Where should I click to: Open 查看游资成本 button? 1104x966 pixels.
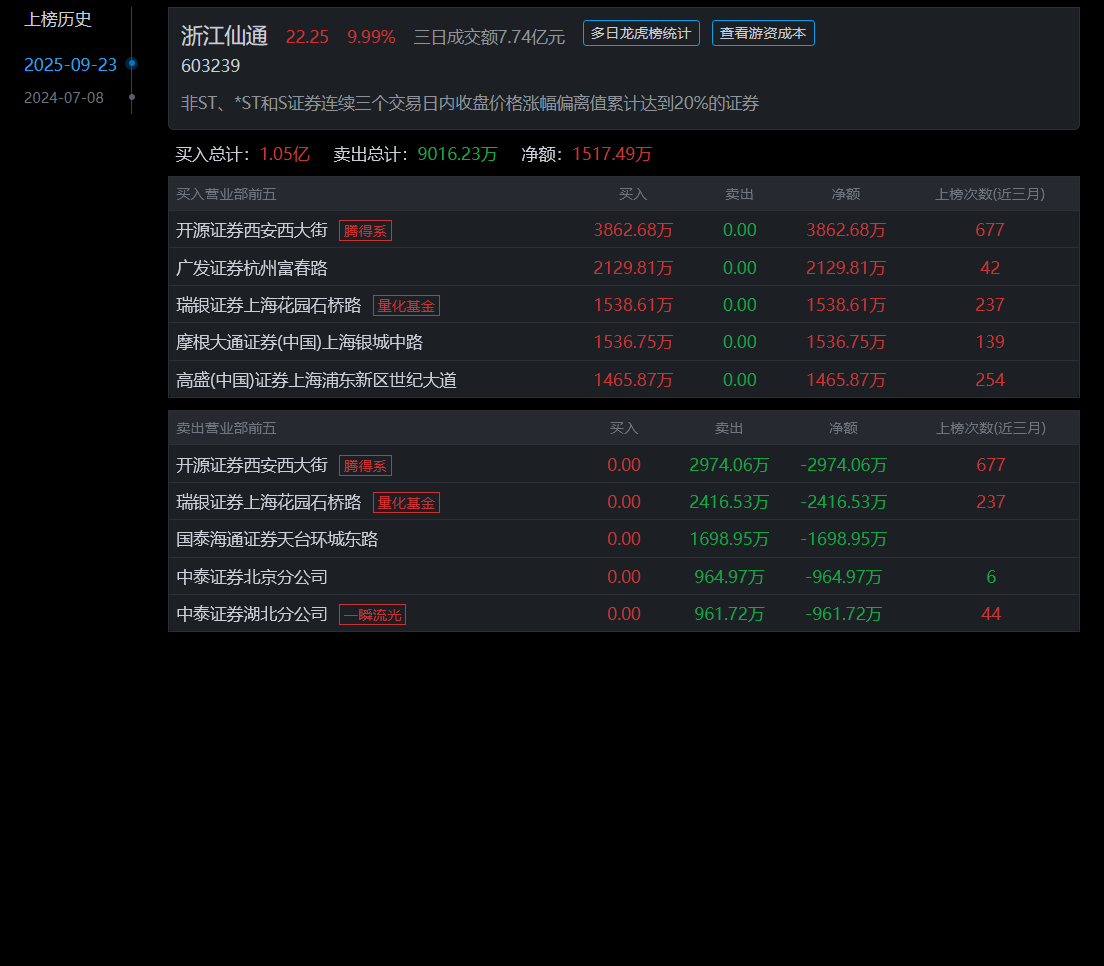(x=763, y=33)
